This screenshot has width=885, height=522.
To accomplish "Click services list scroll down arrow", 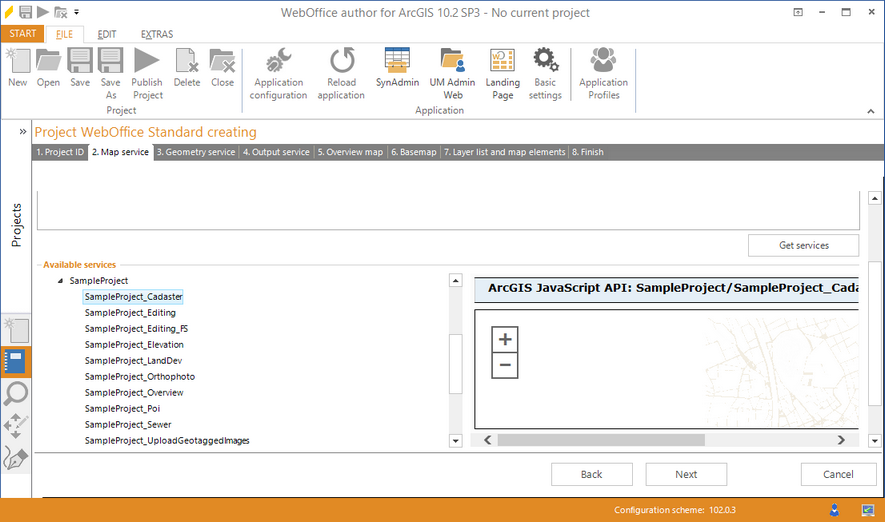I will click(455, 441).
